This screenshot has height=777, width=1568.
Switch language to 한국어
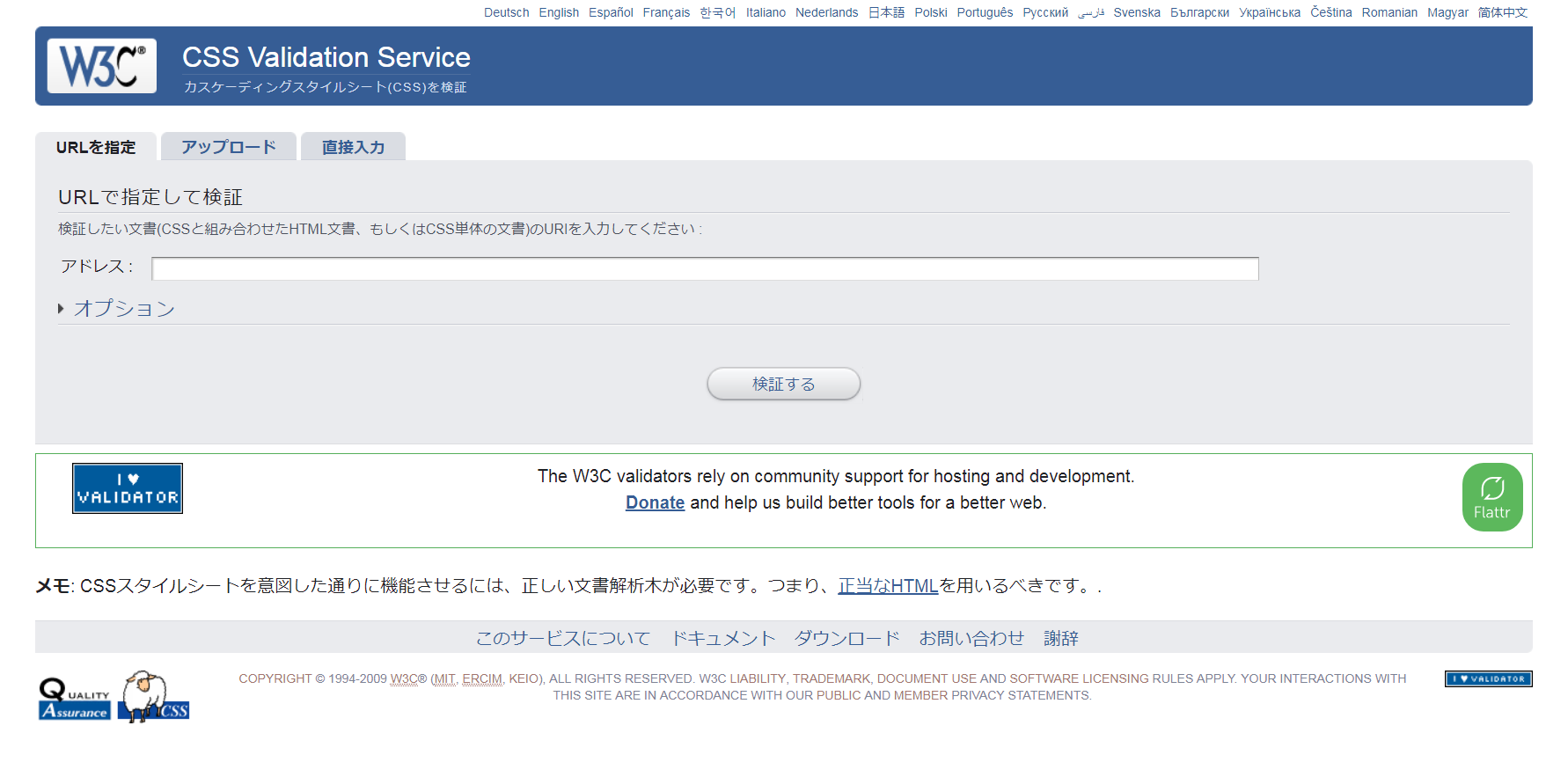[x=718, y=12]
